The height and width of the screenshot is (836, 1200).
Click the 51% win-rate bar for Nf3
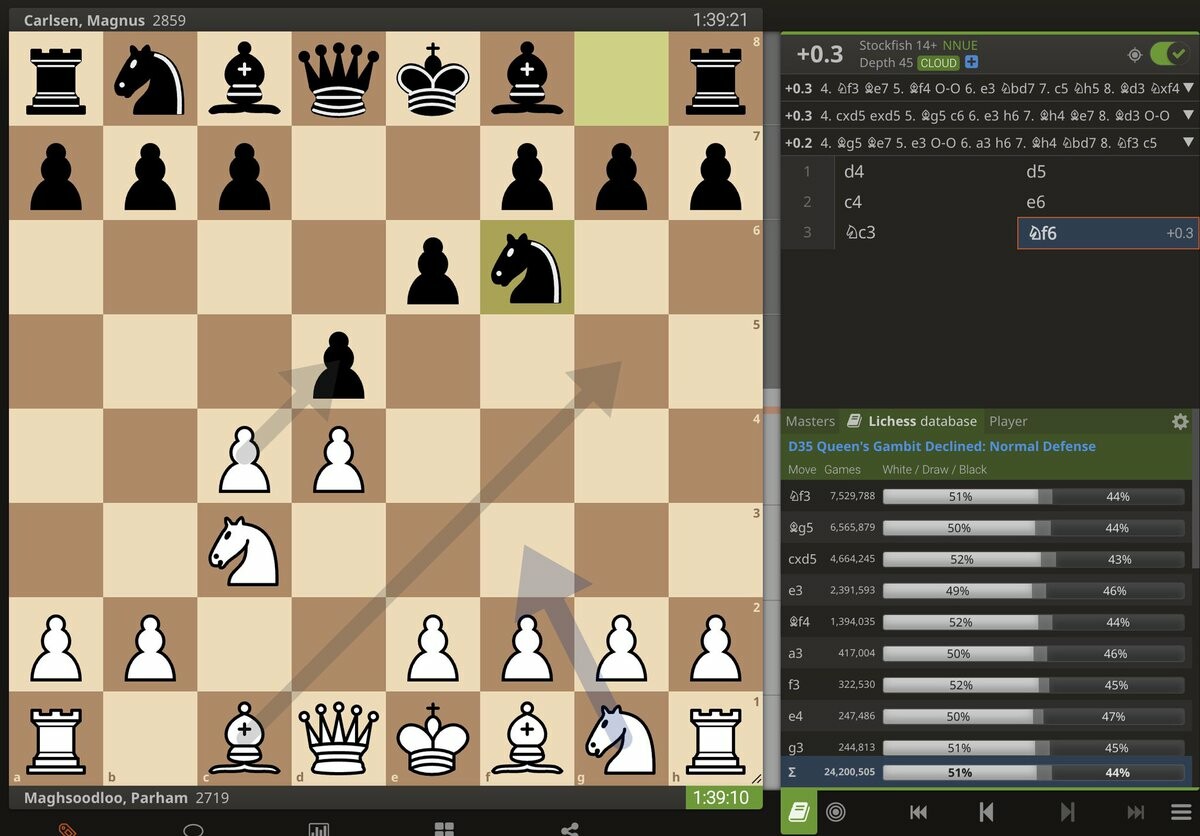click(960, 496)
